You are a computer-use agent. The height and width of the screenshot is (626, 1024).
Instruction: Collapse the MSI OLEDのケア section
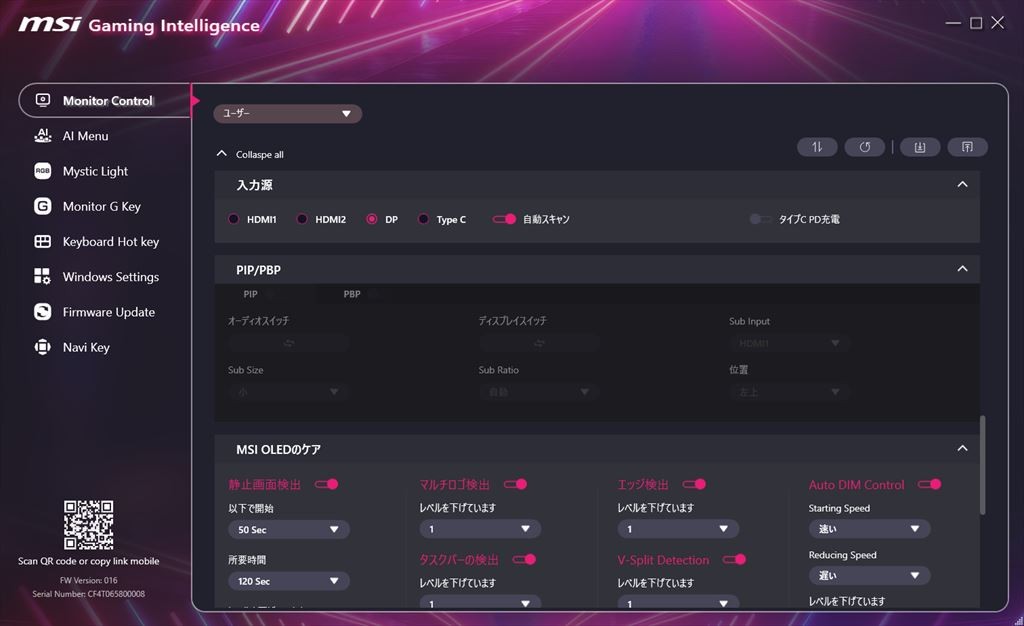(962, 448)
